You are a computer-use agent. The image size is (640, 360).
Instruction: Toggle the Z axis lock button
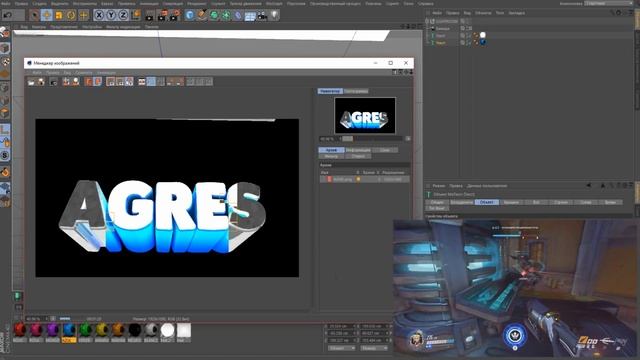click(x=123, y=15)
